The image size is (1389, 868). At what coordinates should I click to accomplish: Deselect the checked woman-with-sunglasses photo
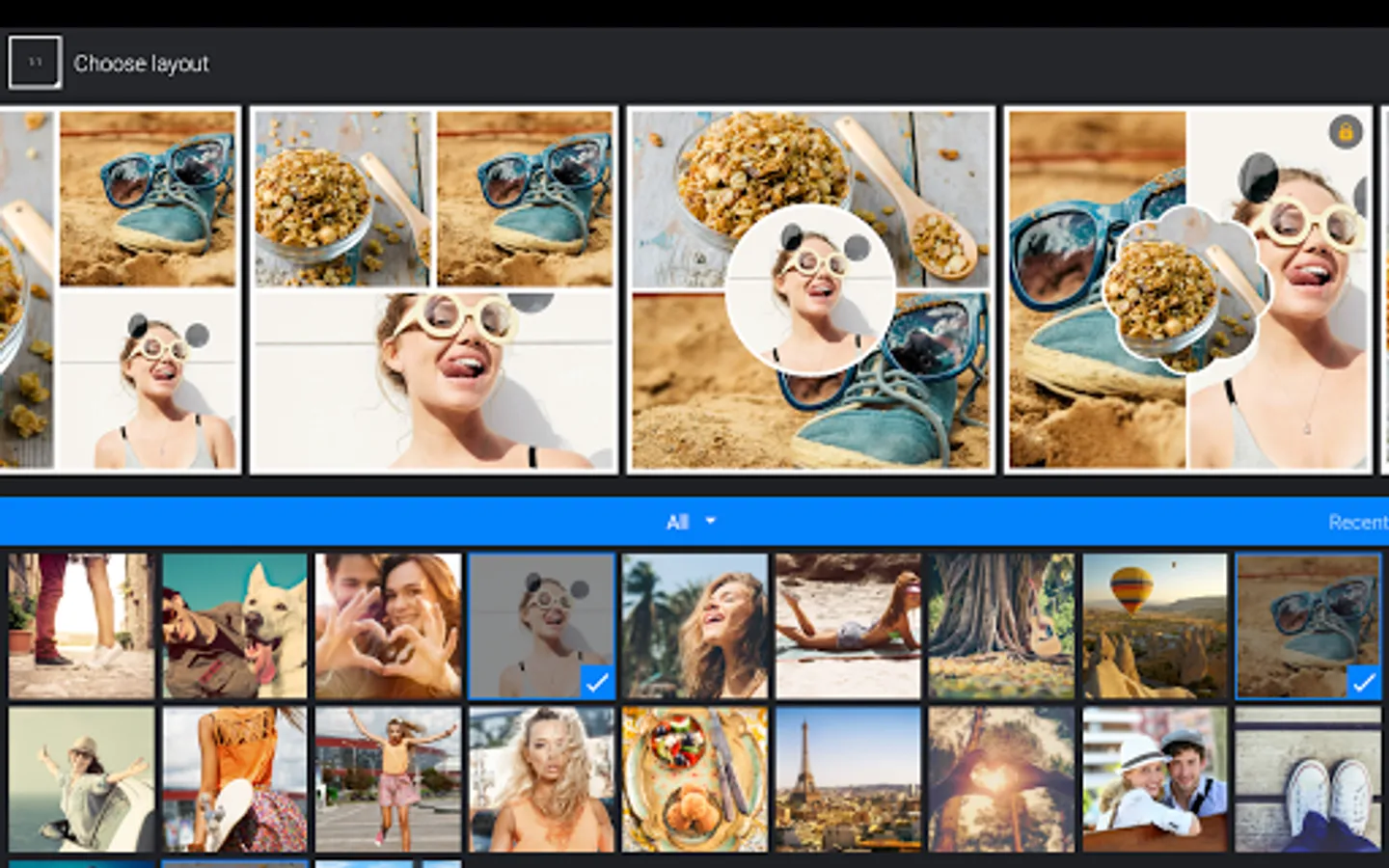coord(541,625)
